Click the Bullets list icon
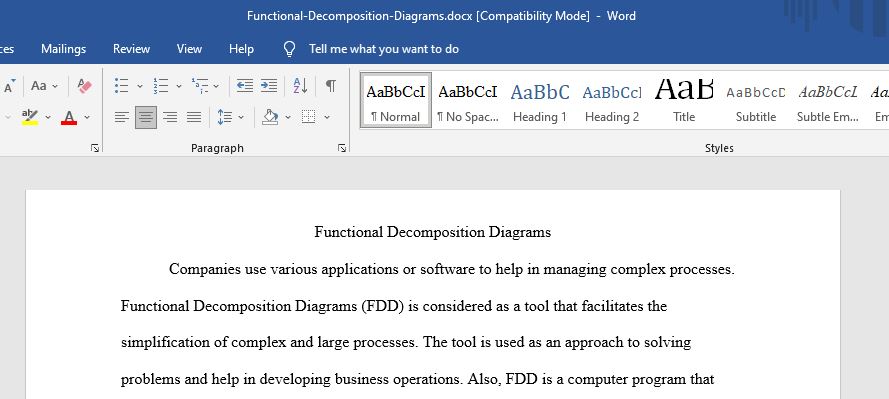Screen dimensions: 889x399 122,86
